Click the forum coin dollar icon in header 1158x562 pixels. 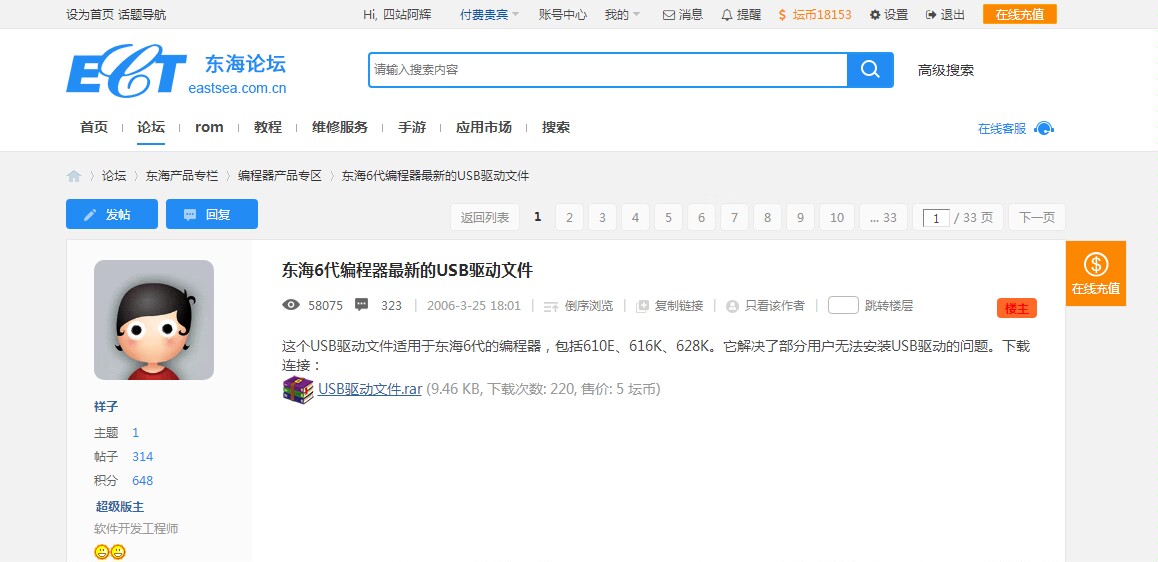coord(782,15)
